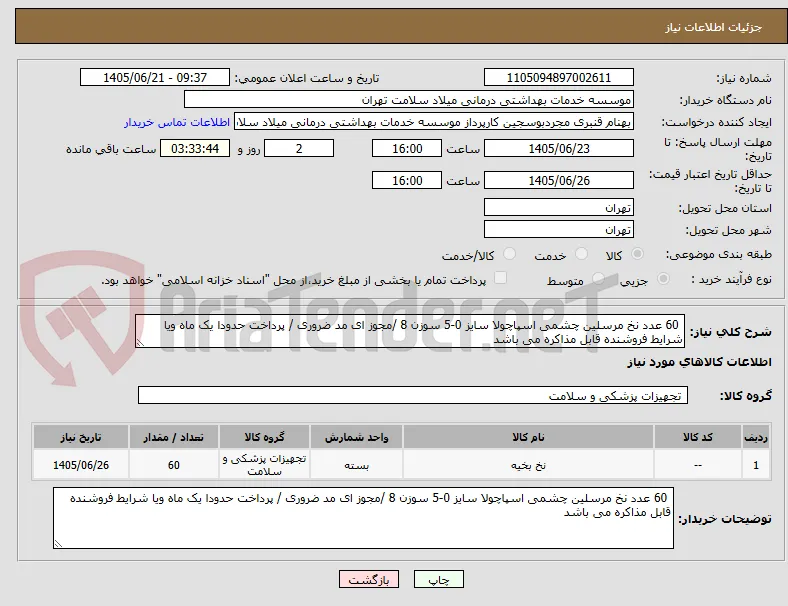Click the resize handle of description textarea
Image resolution: width=788 pixels, height=606 pixels.
pyautogui.click(x=140, y=342)
